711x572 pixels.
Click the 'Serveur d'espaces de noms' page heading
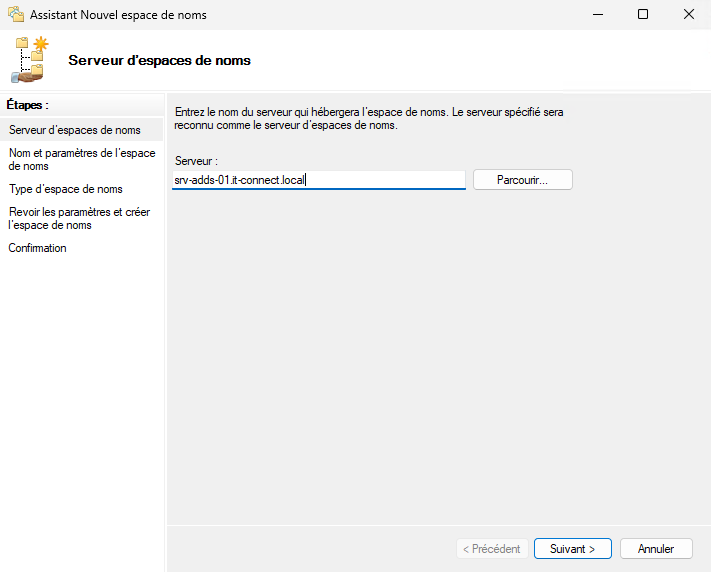pos(159,60)
